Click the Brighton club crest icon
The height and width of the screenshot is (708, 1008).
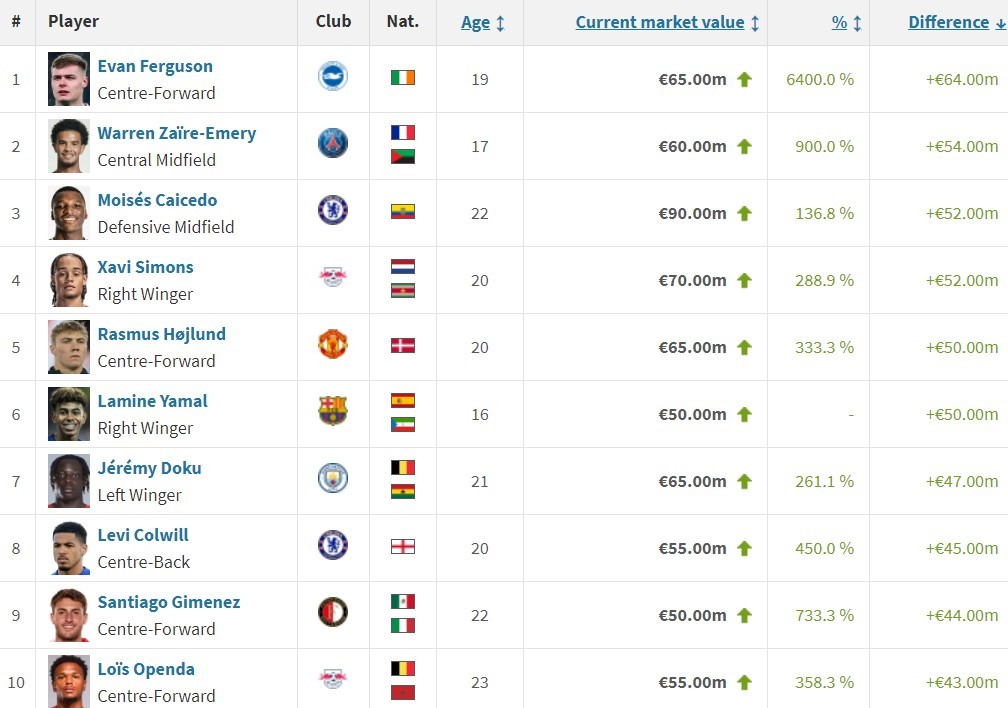(x=333, y=77)
